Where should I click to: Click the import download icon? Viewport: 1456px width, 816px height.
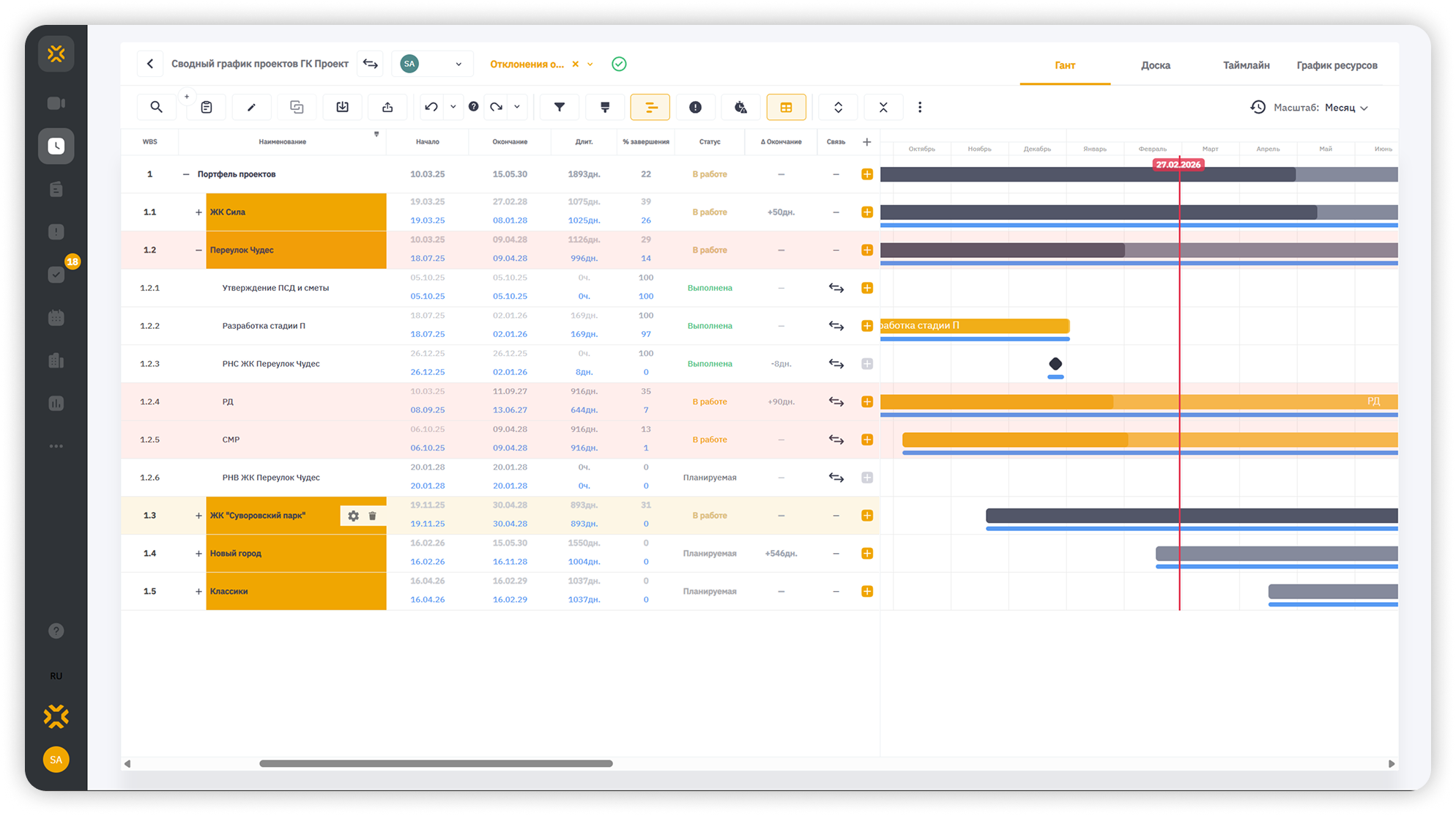click(x=342, y=107)
